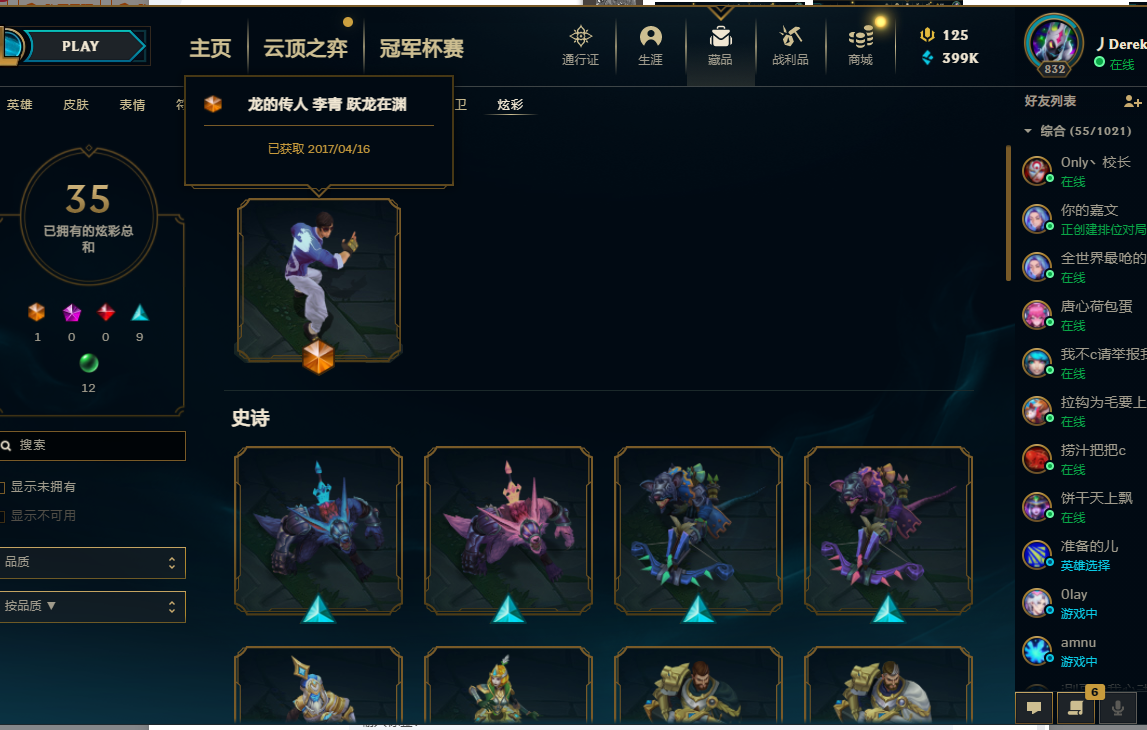This screenshot has height=730, width=1147.
Task: Select the Lee Sin dragon chroma thumbnail
Action: [318, 281]
